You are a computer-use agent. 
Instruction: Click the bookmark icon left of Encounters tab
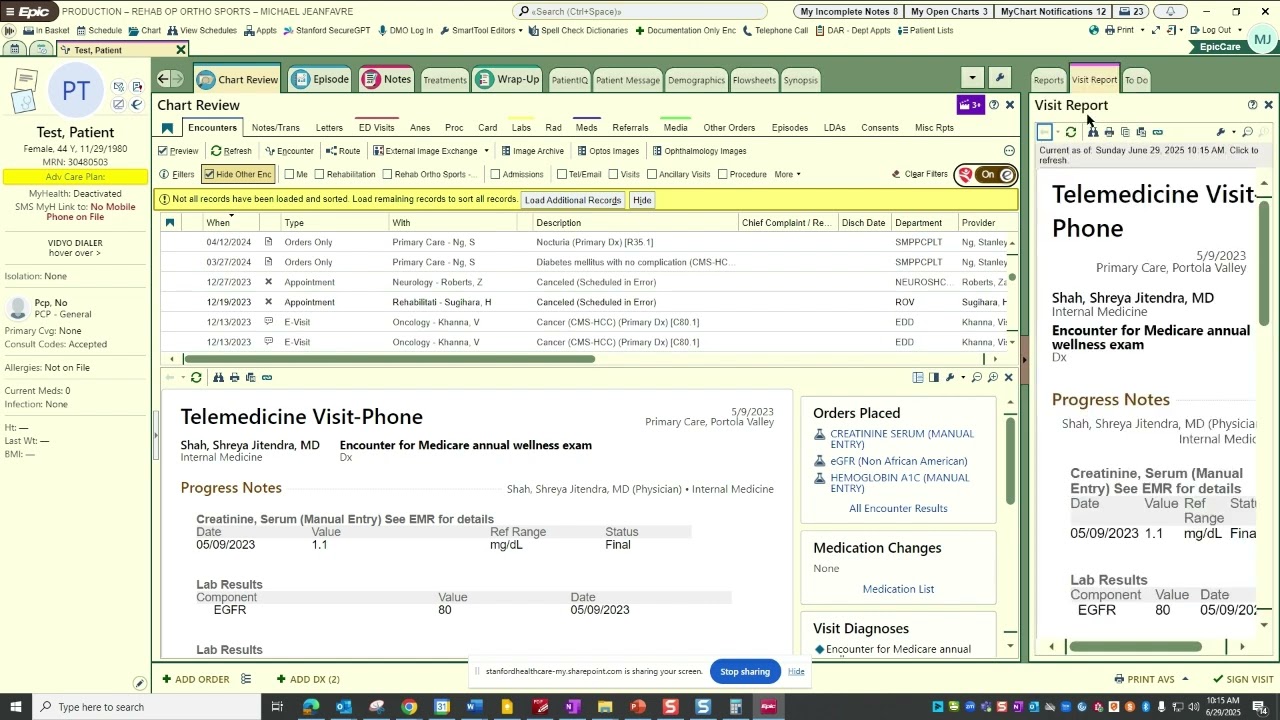168,128
